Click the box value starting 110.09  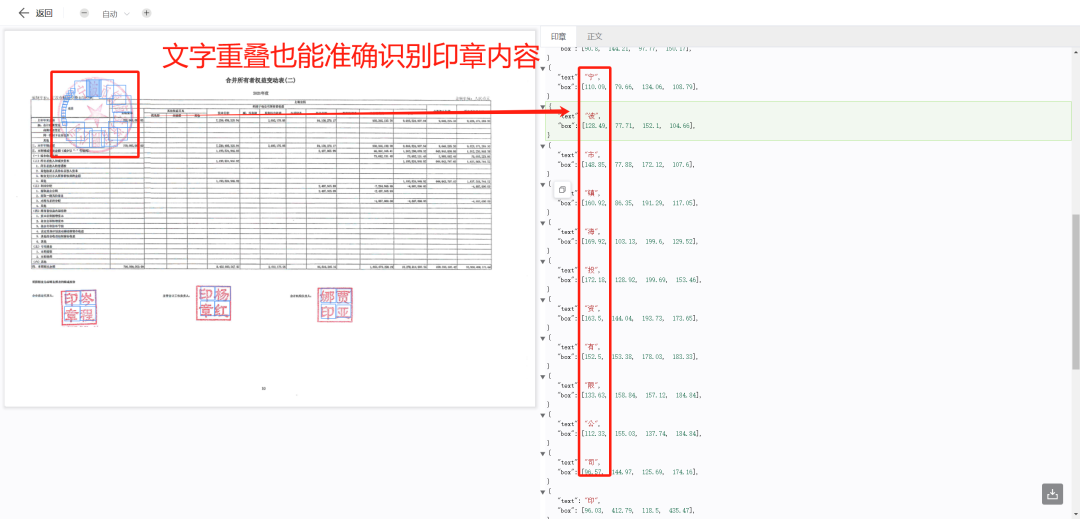click(x=639, y=87)
